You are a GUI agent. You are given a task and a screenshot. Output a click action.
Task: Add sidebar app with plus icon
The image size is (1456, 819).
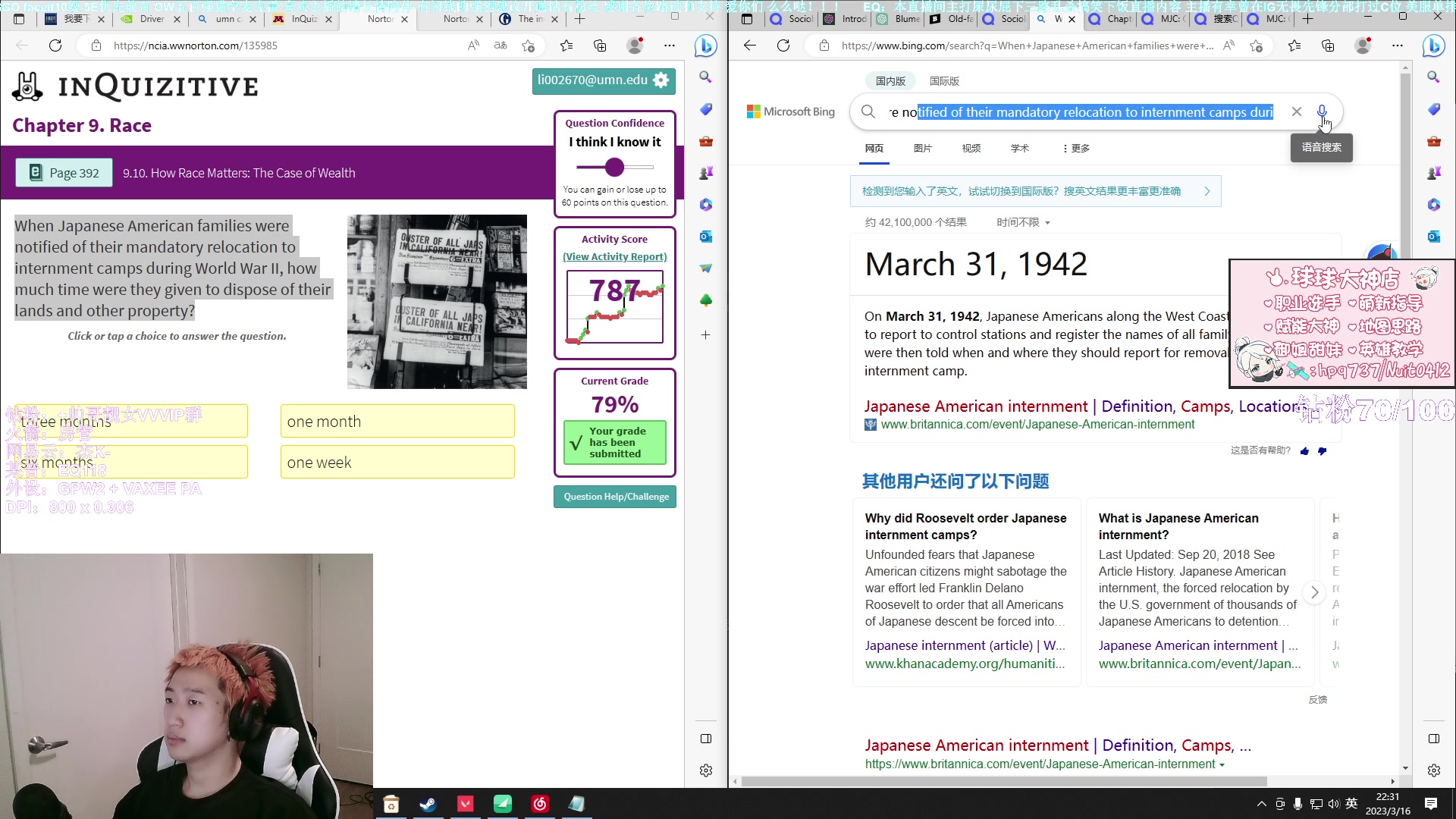[x=706, y=334]
